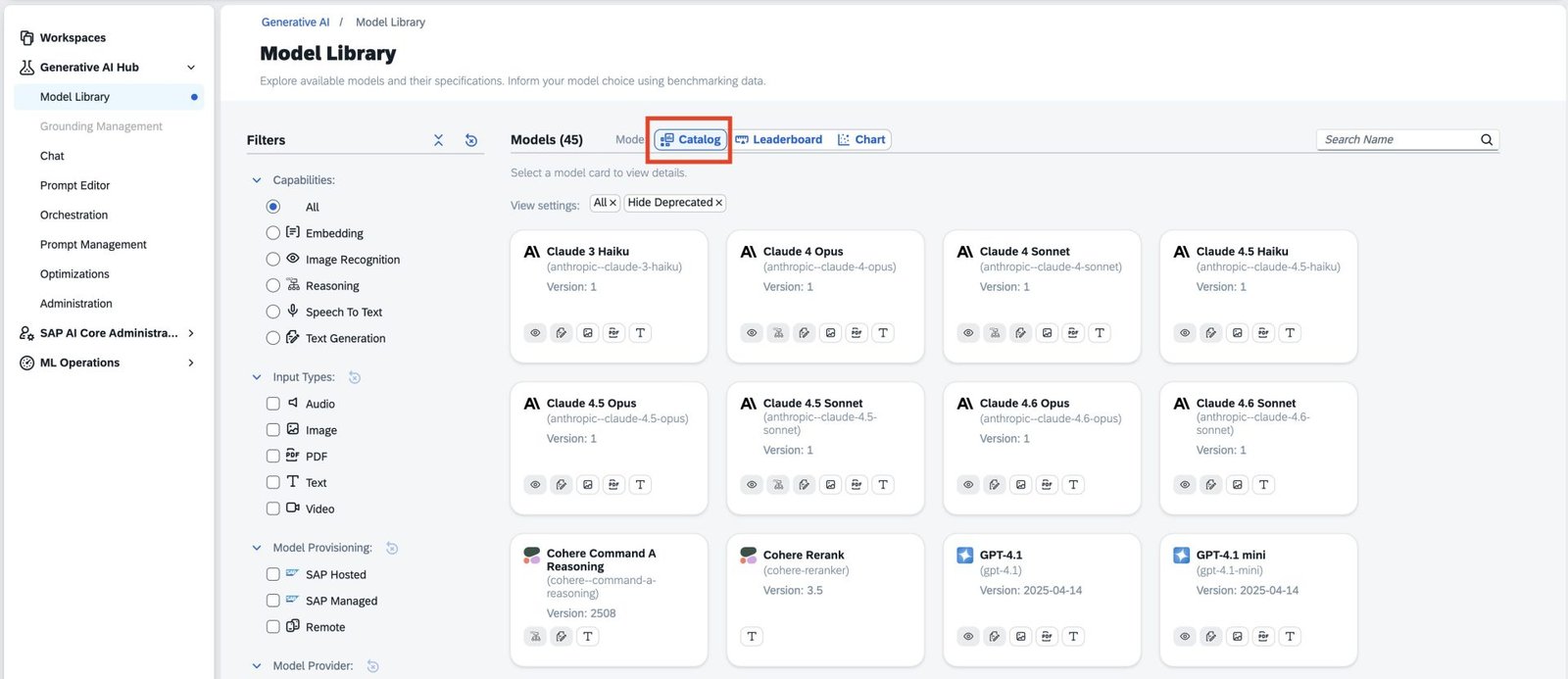This screenshot has width=1568, height=679.
Task: Click text T icon on Claude 4.5 Haiku card
Action: point(1290,333)
